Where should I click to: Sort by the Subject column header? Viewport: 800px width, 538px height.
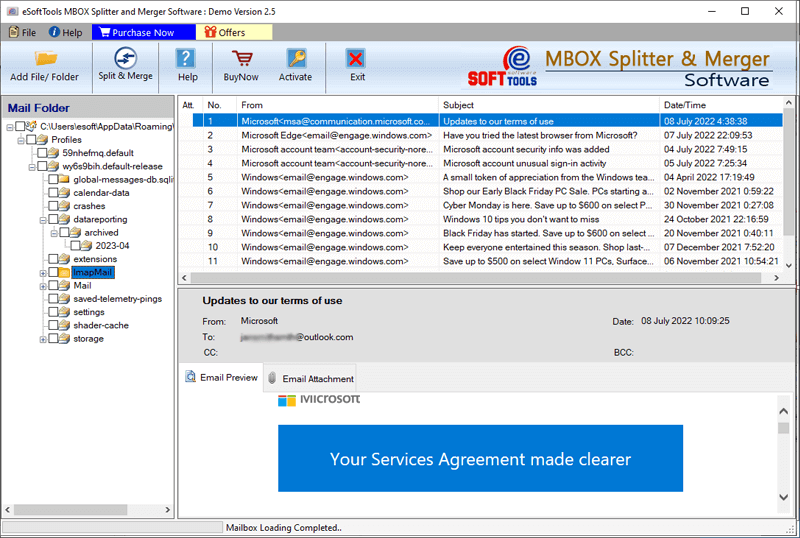(549, 105)
